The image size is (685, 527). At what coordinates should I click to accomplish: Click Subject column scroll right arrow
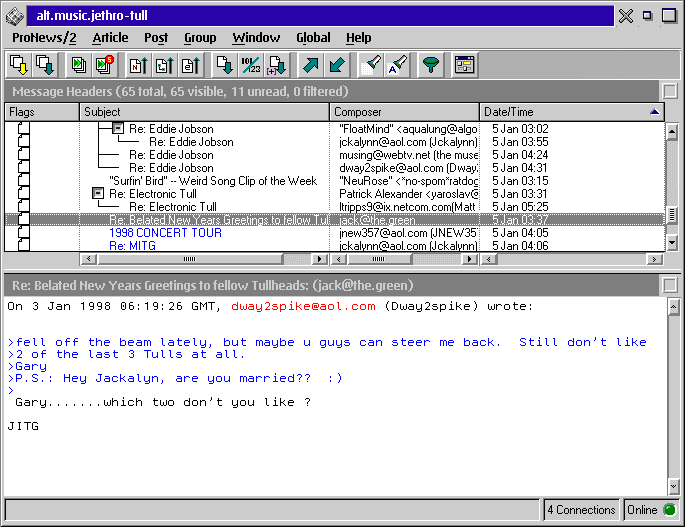click(x=320, y=259)
